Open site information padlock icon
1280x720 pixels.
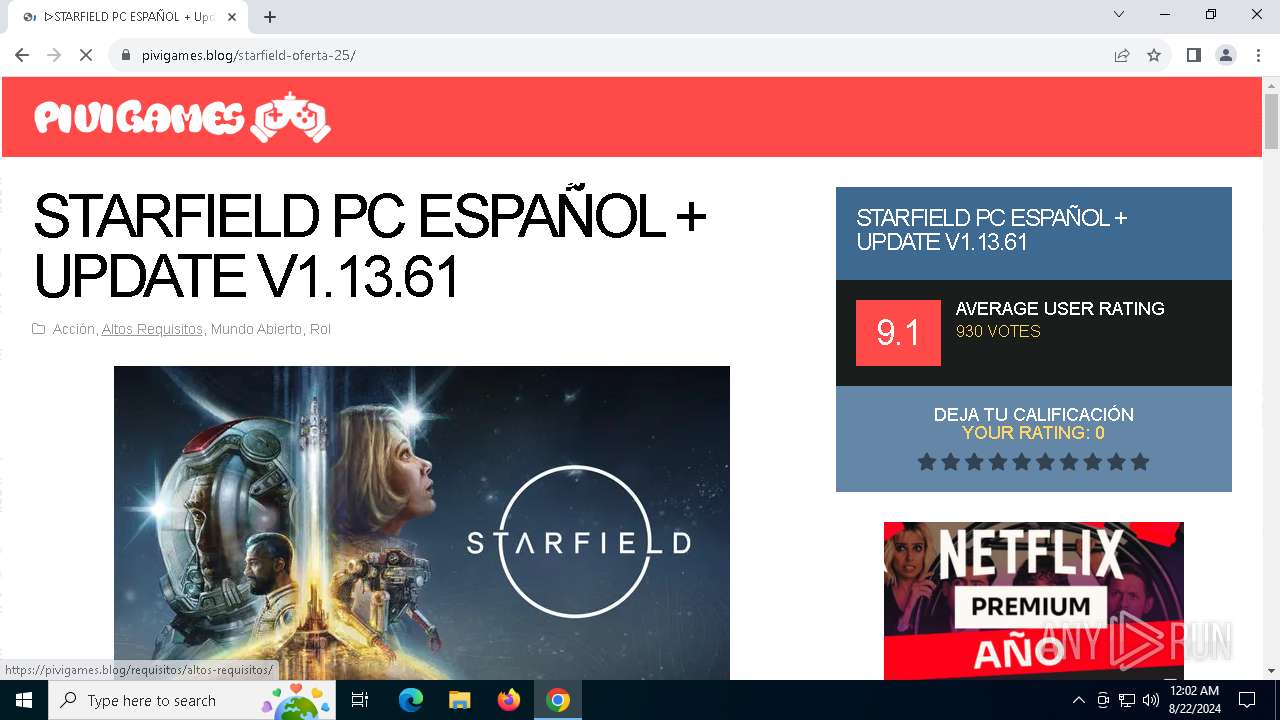126,55
